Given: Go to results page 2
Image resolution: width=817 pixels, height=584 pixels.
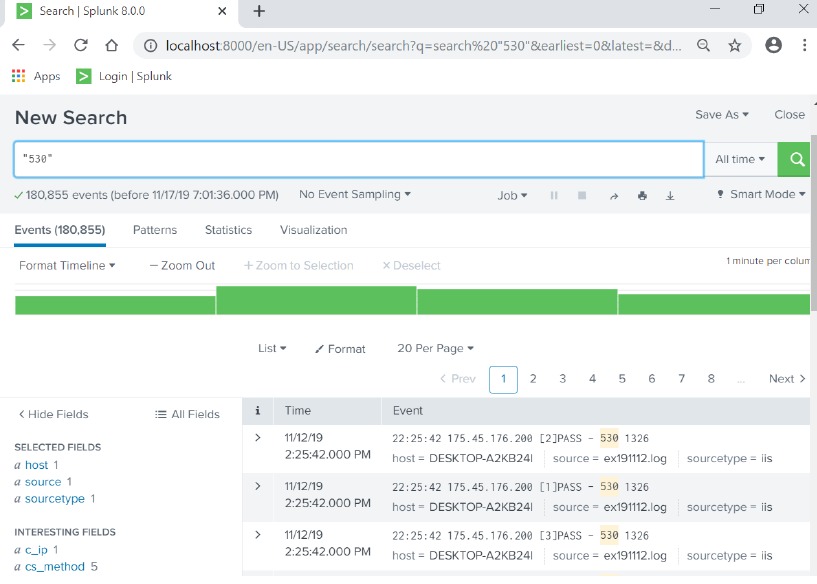Looking at the screenshot, I should coord(533,379).
